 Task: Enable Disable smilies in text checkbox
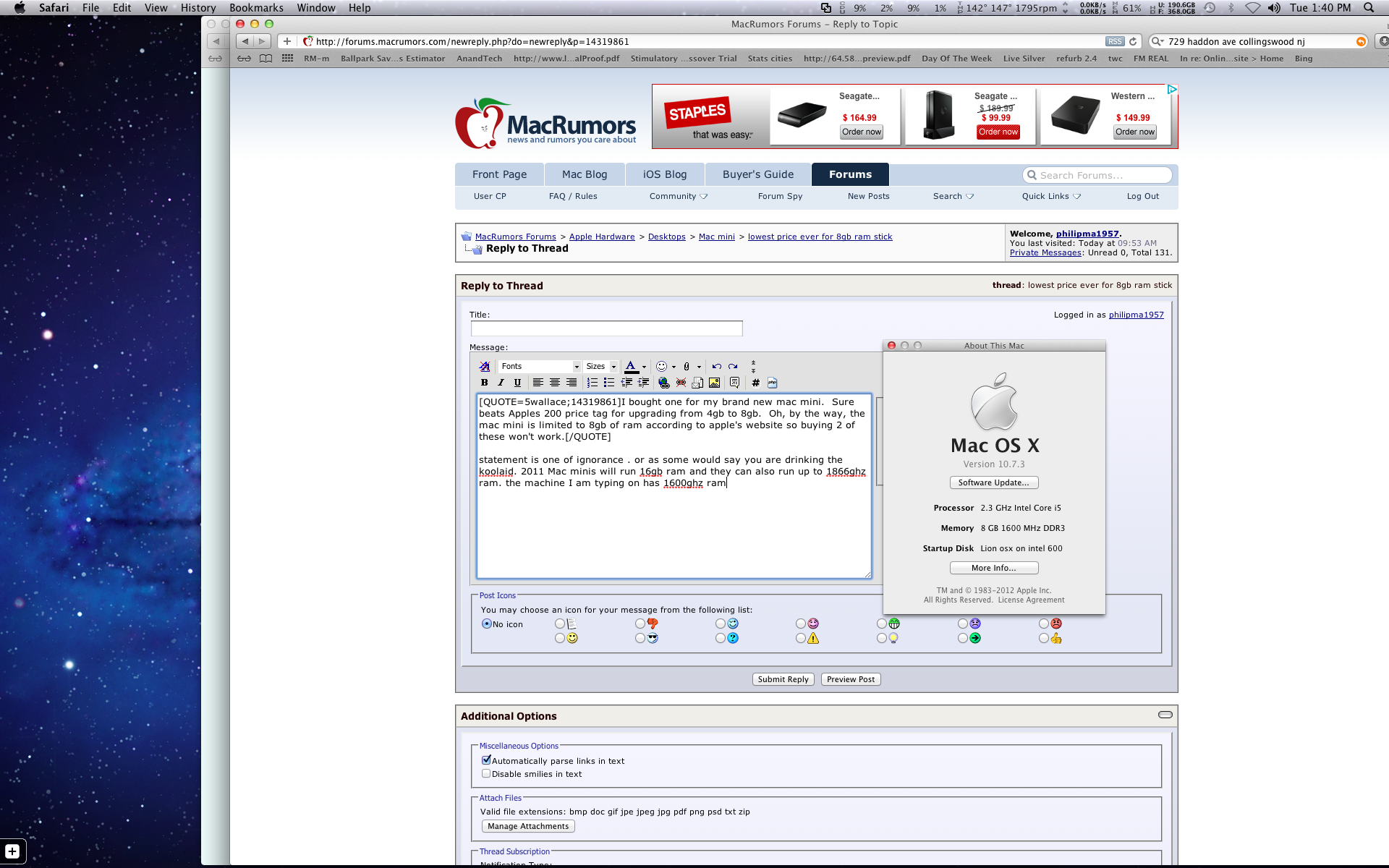click(x=486, y=773)
